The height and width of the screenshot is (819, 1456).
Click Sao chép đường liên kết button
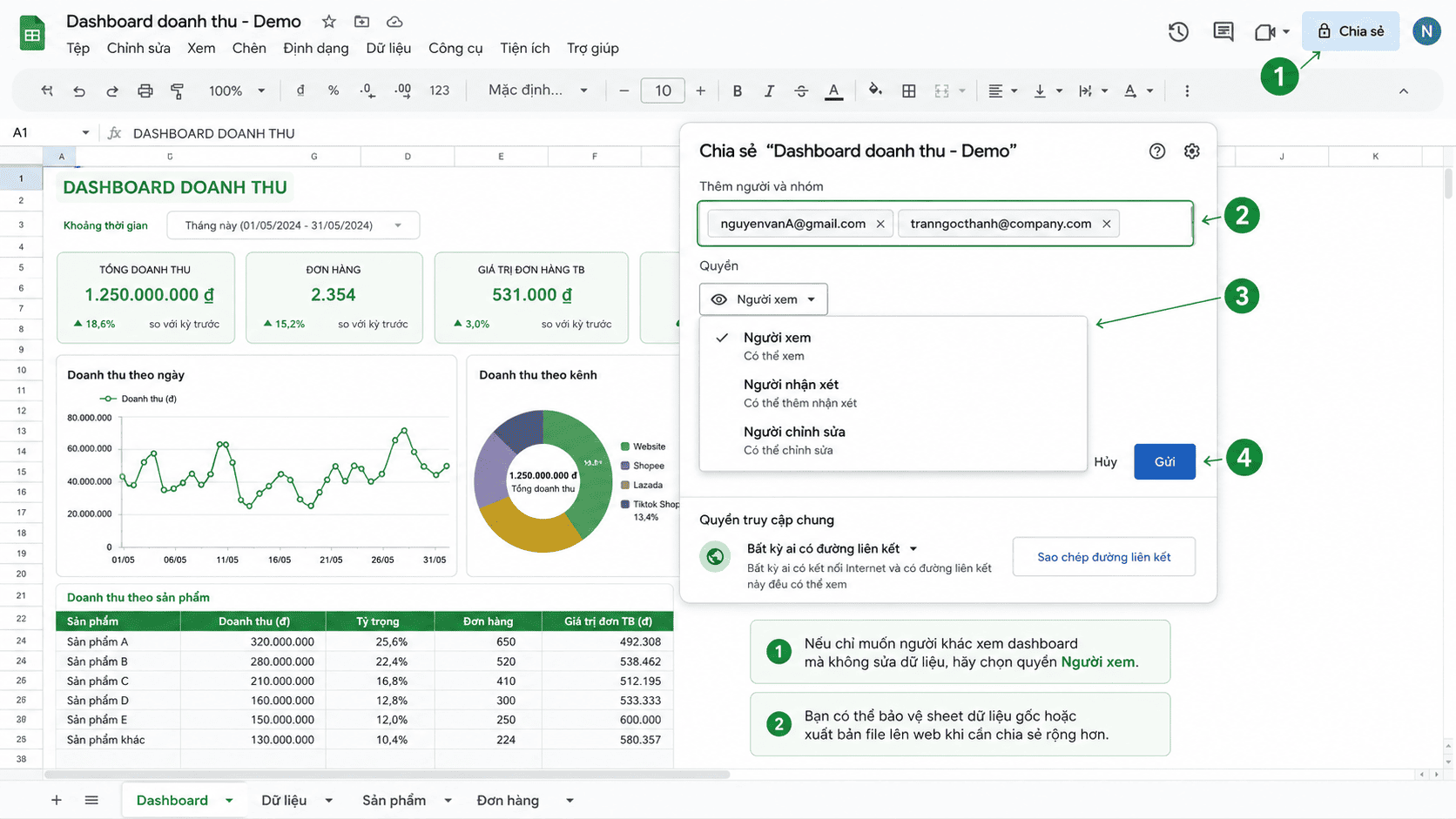click(x=1104, y=557)
